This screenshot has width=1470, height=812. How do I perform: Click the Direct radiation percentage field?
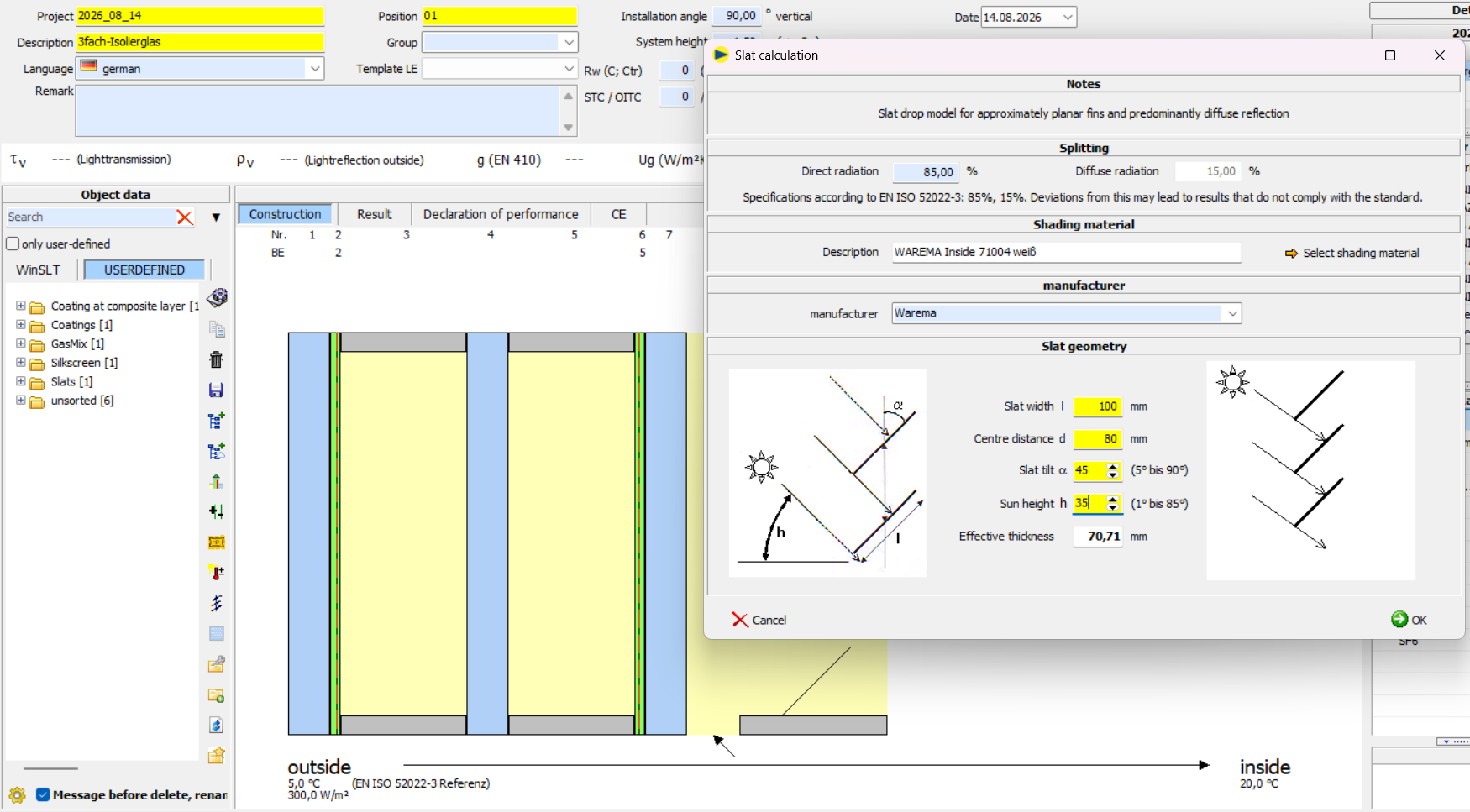[x=925, y=171]
